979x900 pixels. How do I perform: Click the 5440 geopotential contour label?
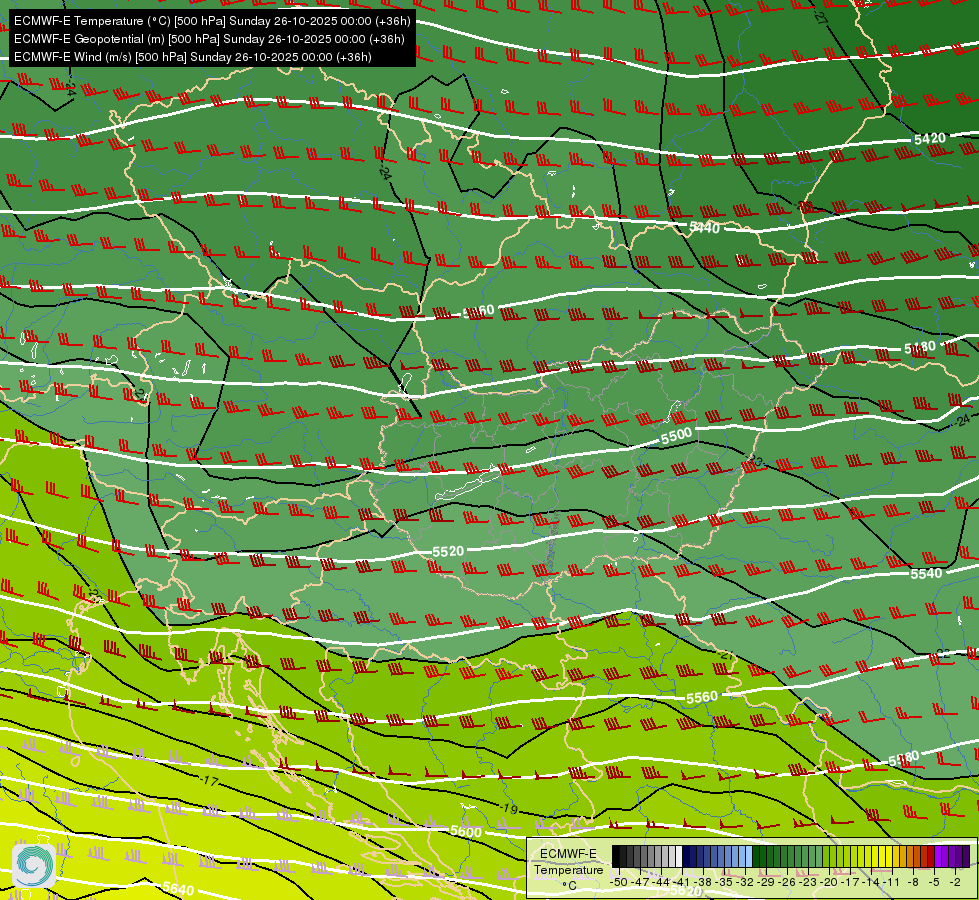point(704,228)
